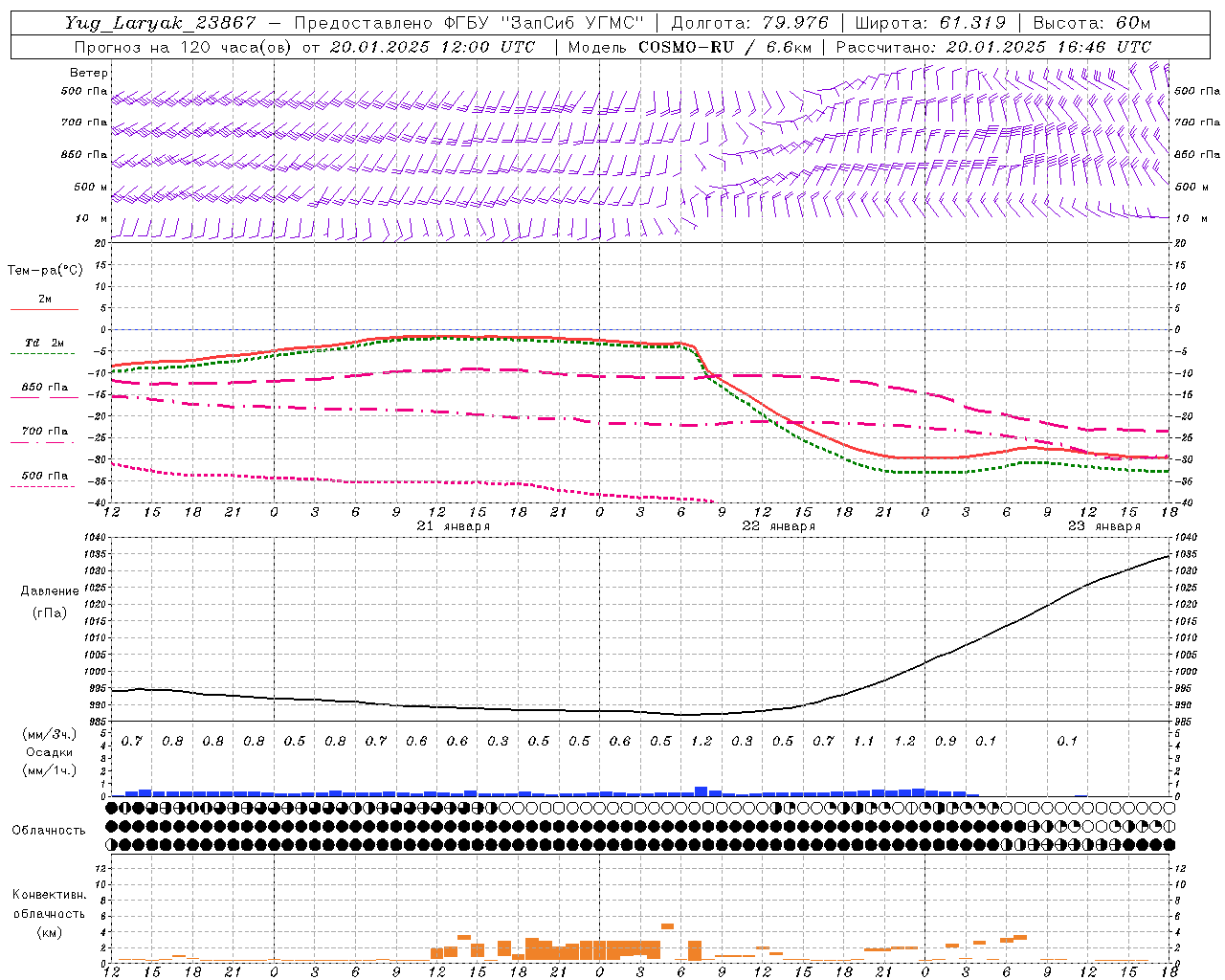Click the Облачность panel label
The height and width of the screenshot is (980, 1225).
point(49,831)
